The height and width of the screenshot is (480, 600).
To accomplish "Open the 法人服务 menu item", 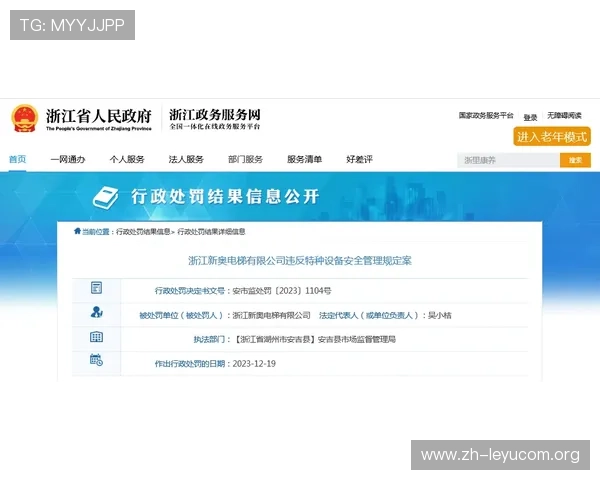I will (x=186, y=159).
